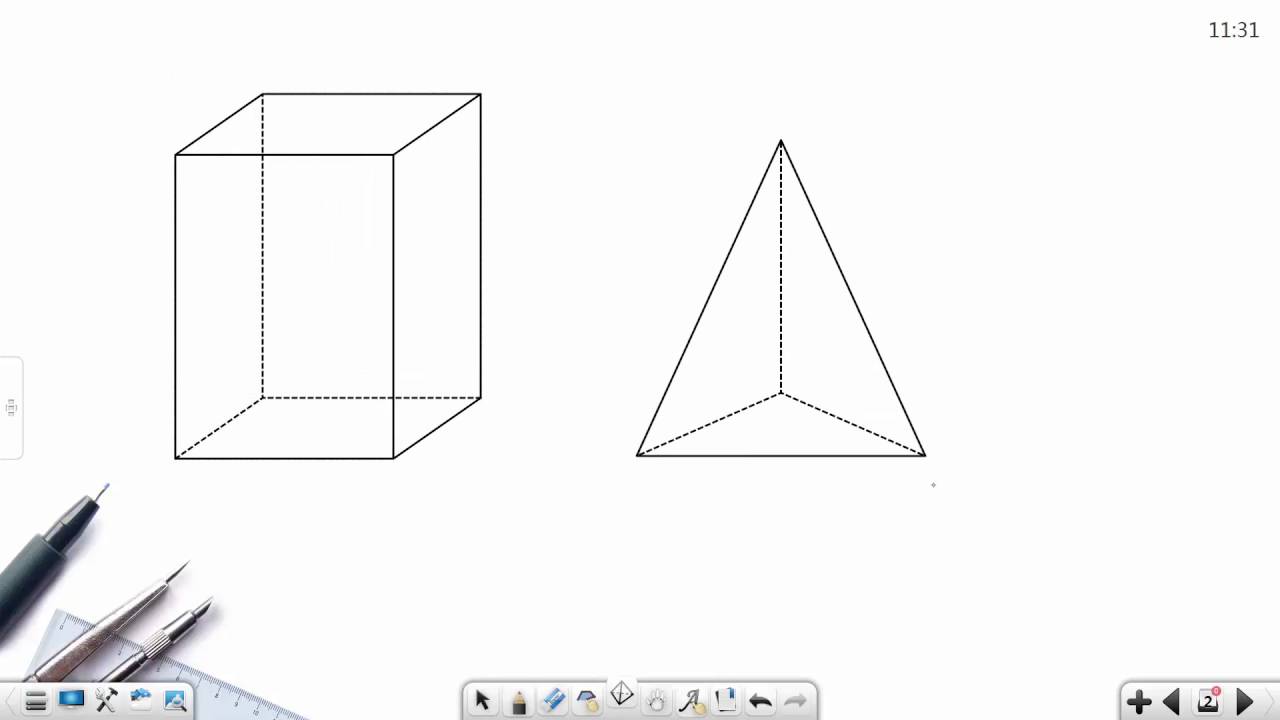This screenshot has width=1280, height=720.
Task: Select the pencil drawing tool
Action: pyautogui.click(x=518, y=702)
